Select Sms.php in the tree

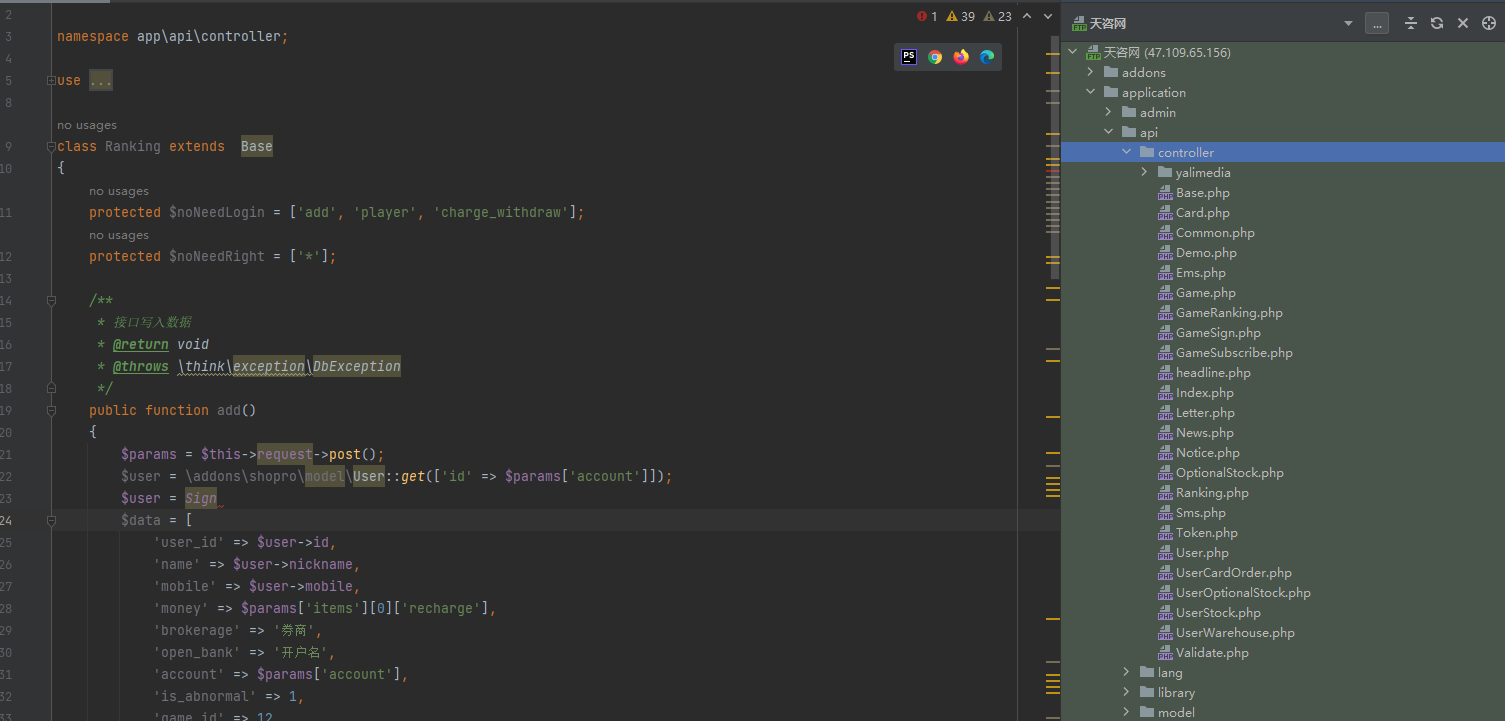pyautogui.click(x=1201, y=512)
